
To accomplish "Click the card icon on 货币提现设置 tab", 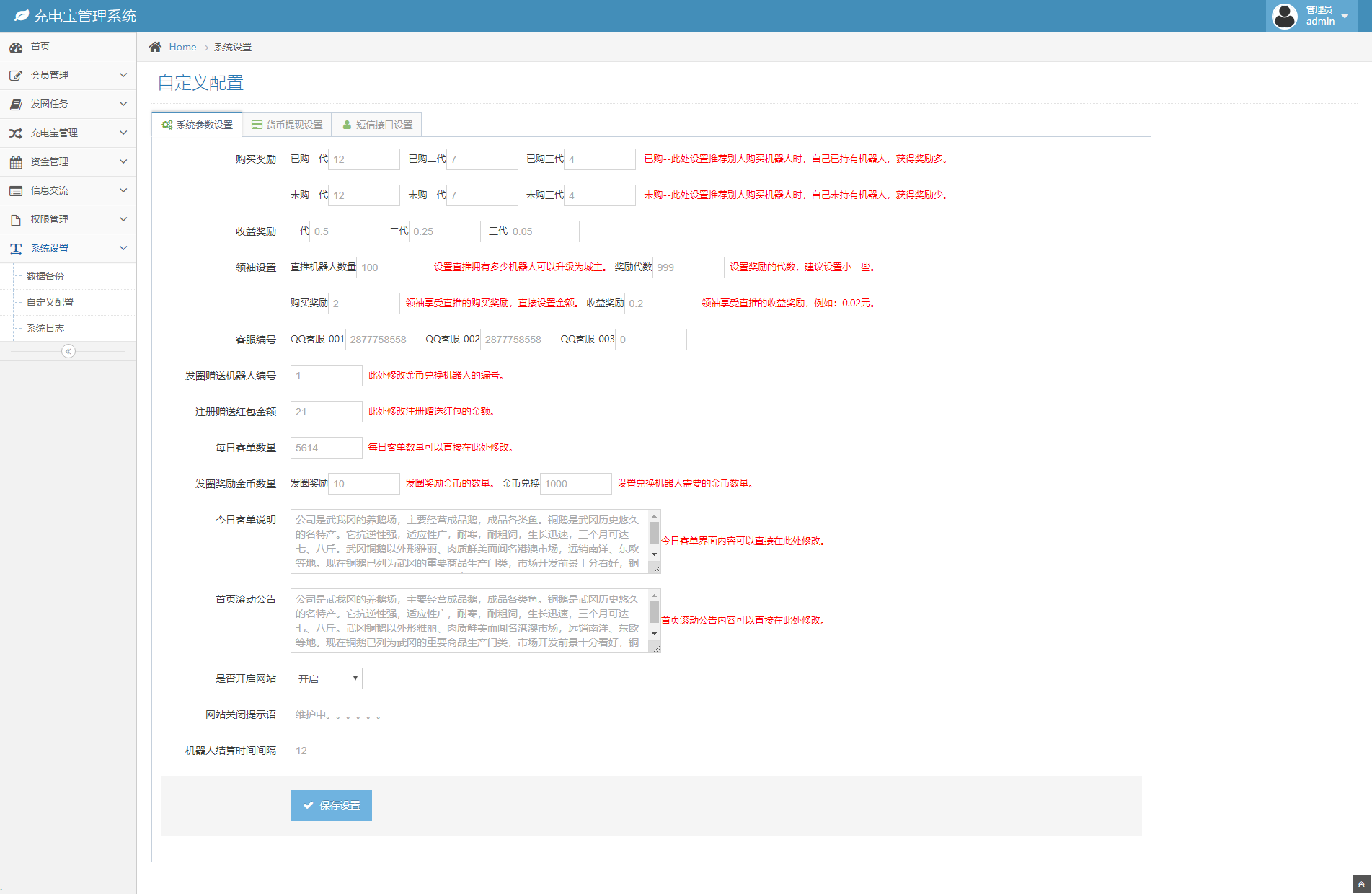I will point(257,125).
